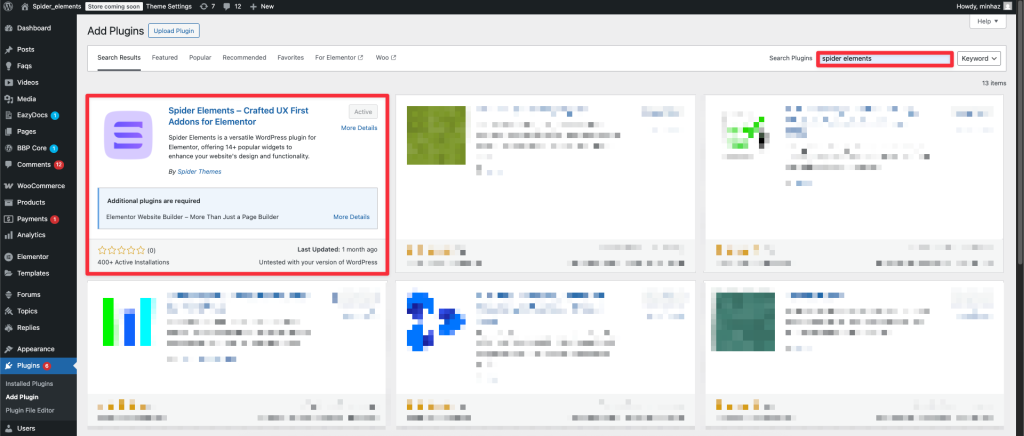Open the Analytics sidebar item
The height and width of the screenshot is (436, 1024).
tap(32, 234)
